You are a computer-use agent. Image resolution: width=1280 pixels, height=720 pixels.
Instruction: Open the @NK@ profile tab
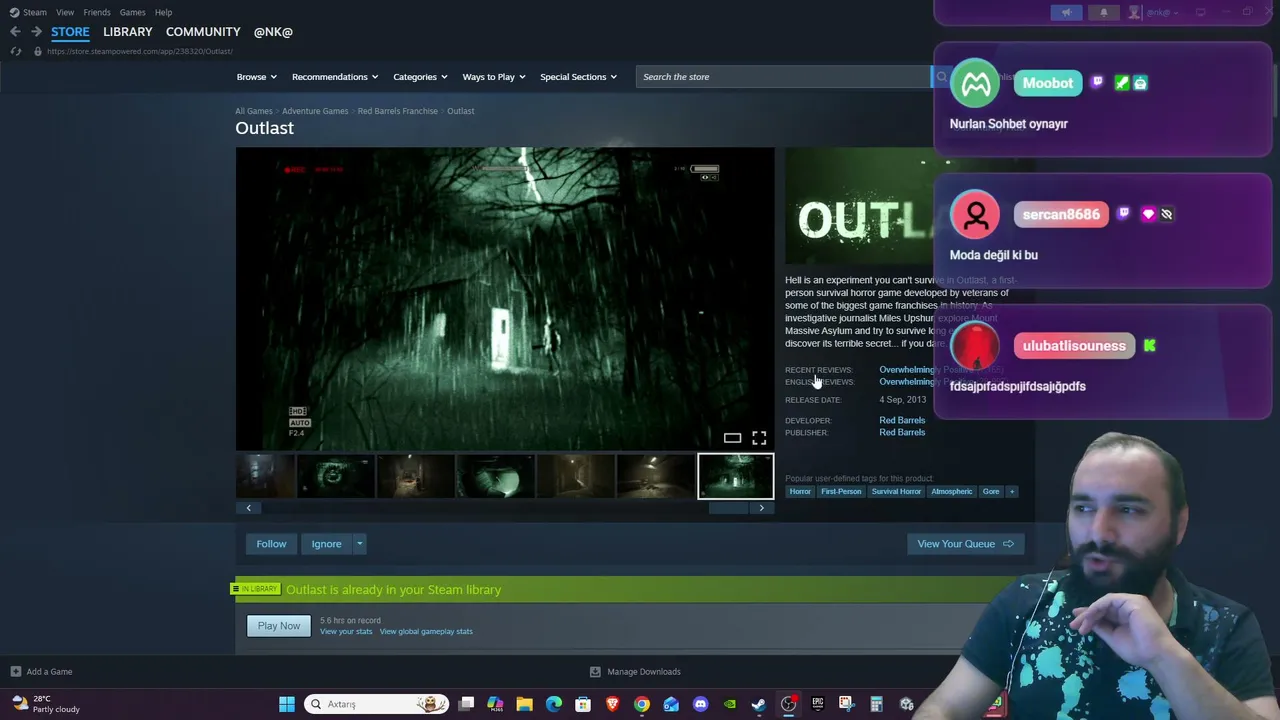coord(273,32)
